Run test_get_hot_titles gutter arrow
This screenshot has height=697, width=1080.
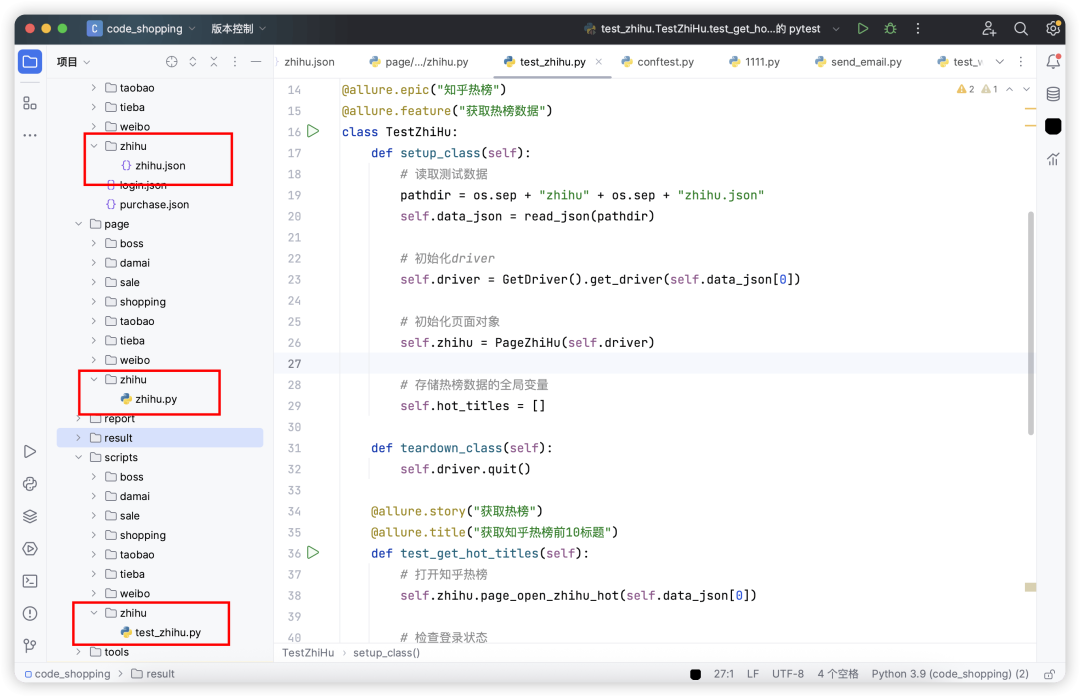(313, 552)
